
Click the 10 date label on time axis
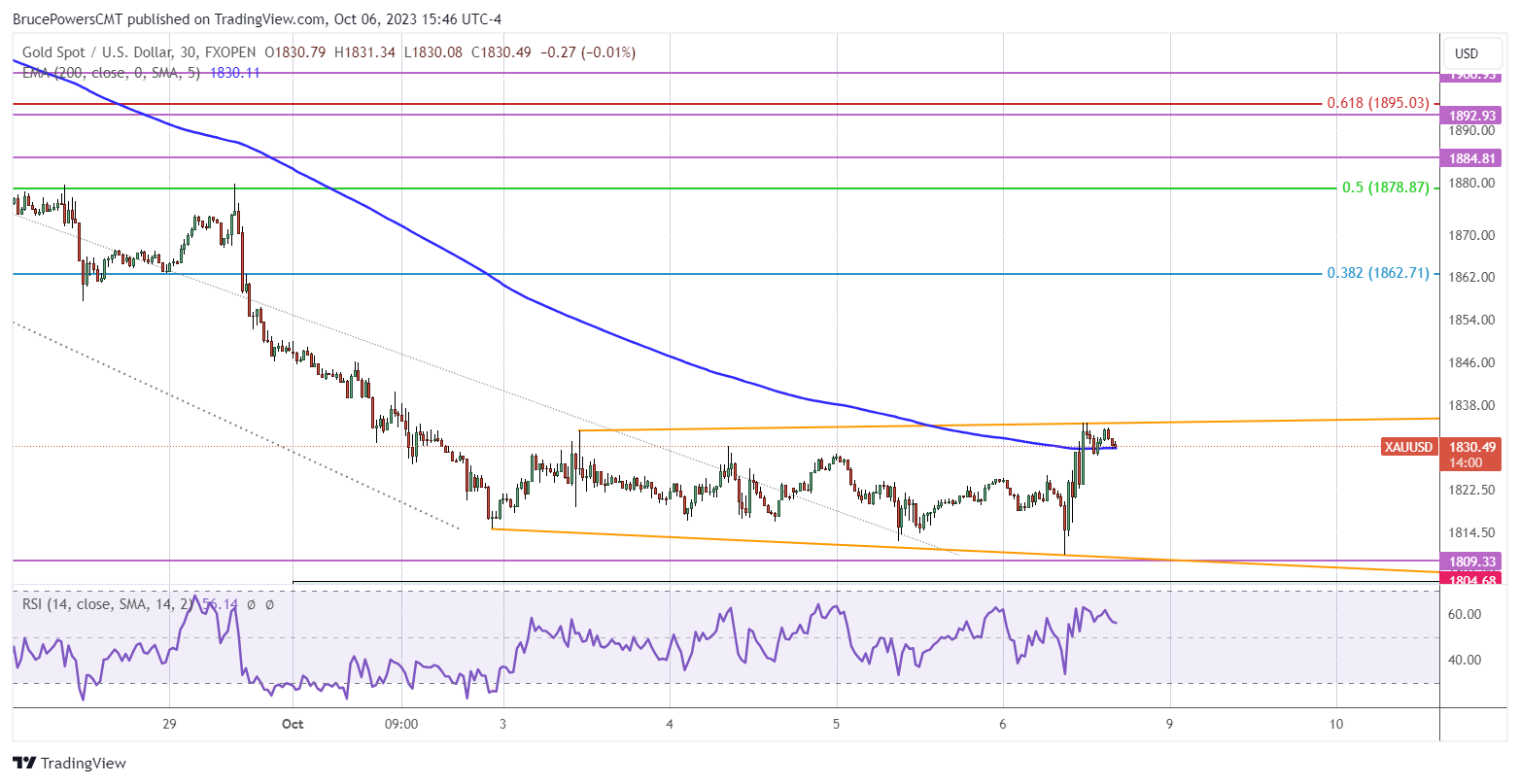tap(1336, 724)
